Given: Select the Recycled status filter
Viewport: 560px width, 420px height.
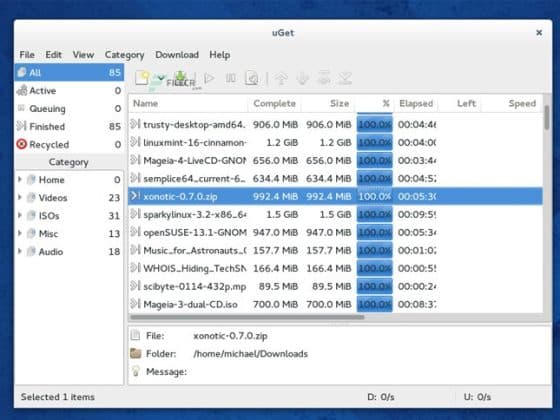Looking at the screenshot, I should (69, 144).
